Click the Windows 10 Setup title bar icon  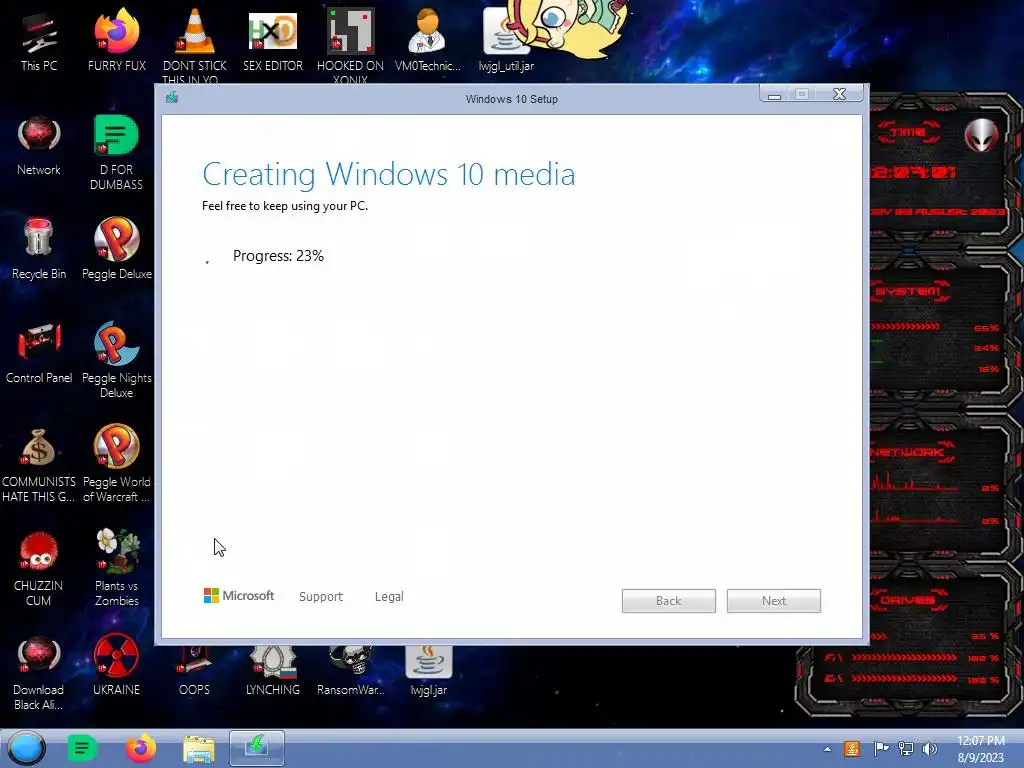172,97
